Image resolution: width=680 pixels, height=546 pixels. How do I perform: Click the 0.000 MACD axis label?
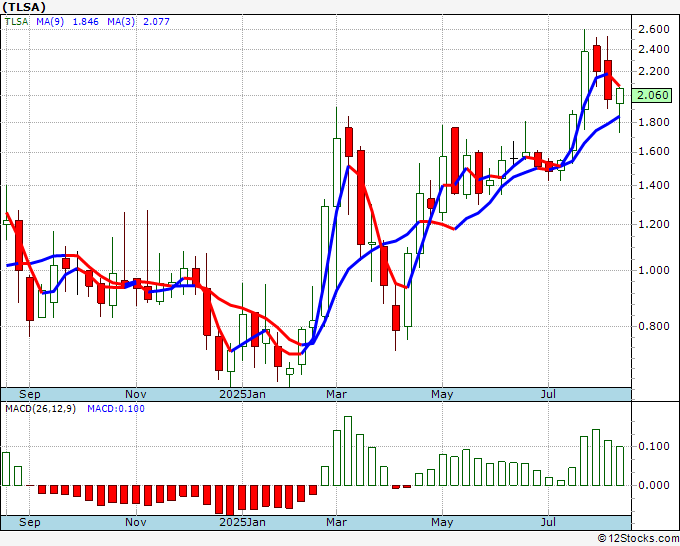[x=654, y=485]
